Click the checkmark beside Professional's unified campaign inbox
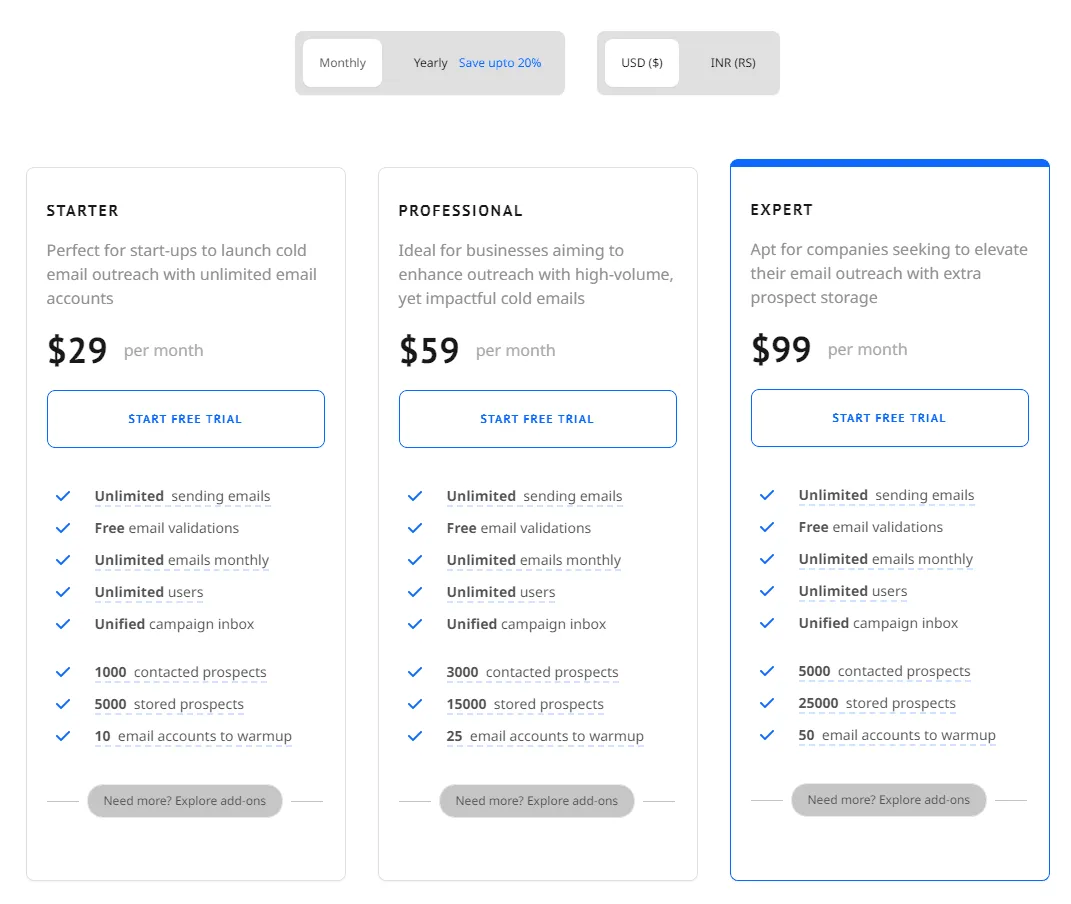1071x904 pixels. 415,624
